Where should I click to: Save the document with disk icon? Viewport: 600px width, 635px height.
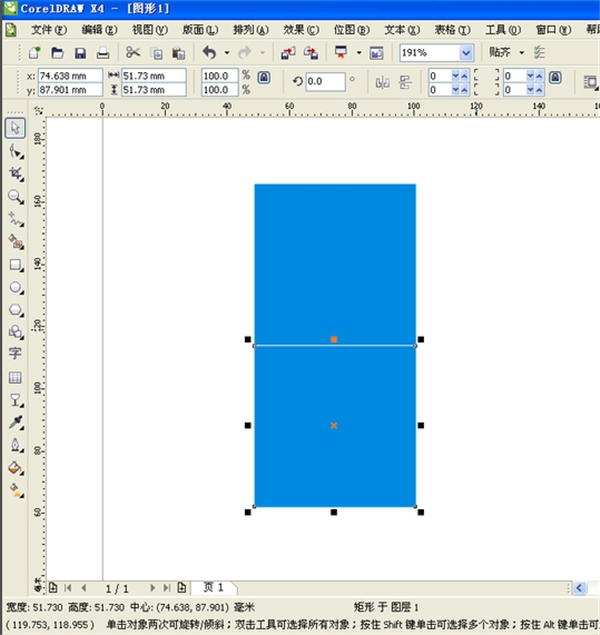80,53
